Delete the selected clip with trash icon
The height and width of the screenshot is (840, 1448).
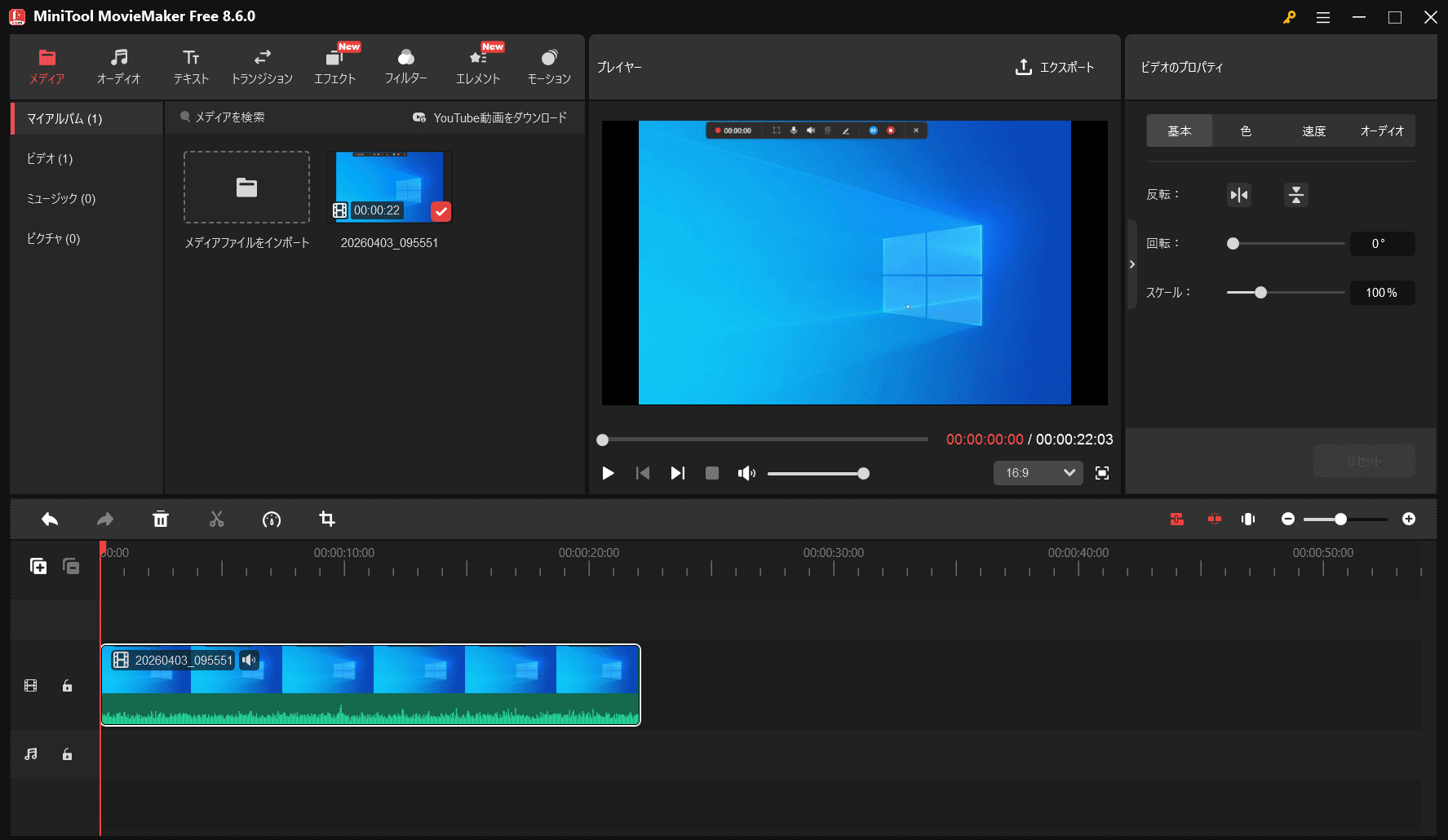click(x=161, y=519)
